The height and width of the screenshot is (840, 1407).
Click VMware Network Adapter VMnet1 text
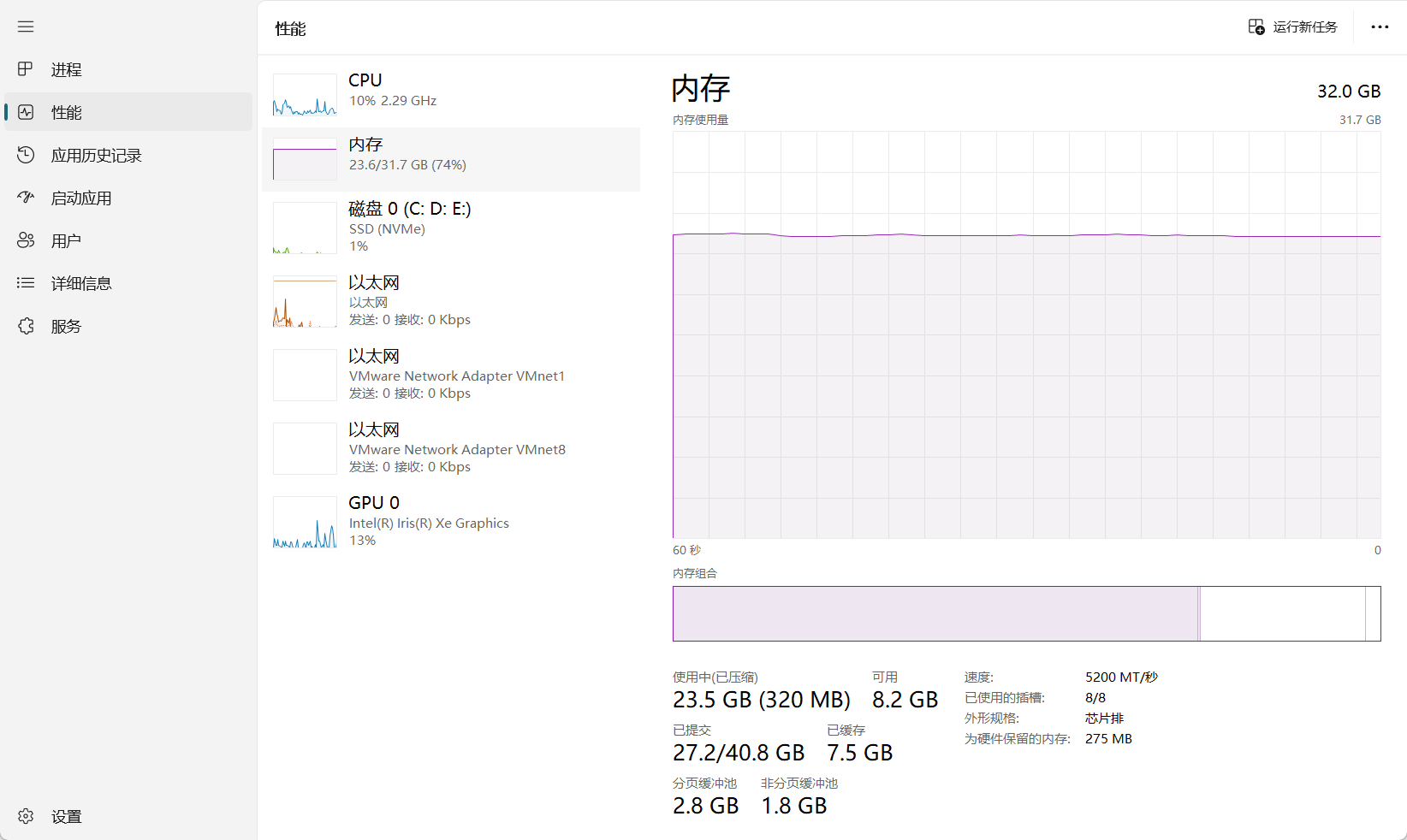click(x=457, y=376)
